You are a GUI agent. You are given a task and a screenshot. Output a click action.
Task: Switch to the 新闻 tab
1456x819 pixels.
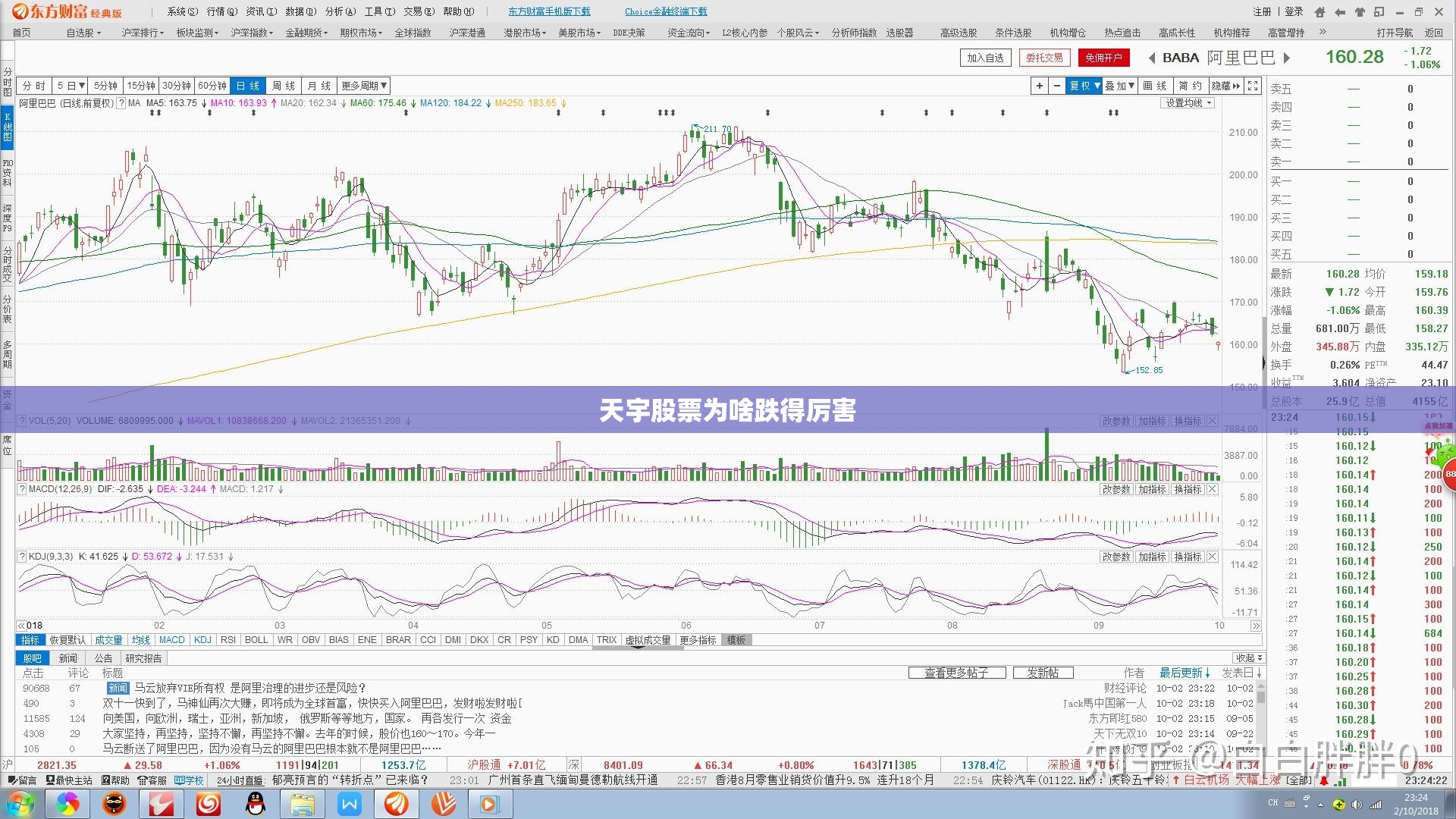[68, 658]
